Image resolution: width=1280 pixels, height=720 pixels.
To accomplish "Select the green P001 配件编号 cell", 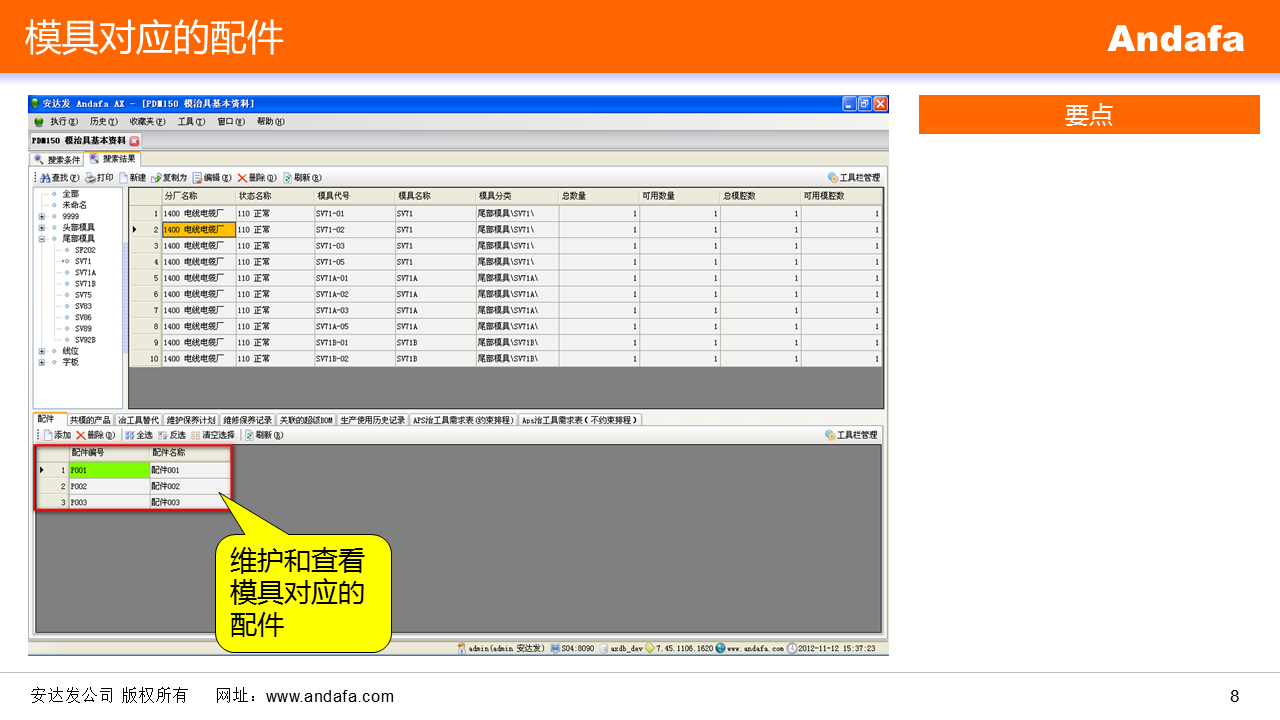I will point(108,470).
